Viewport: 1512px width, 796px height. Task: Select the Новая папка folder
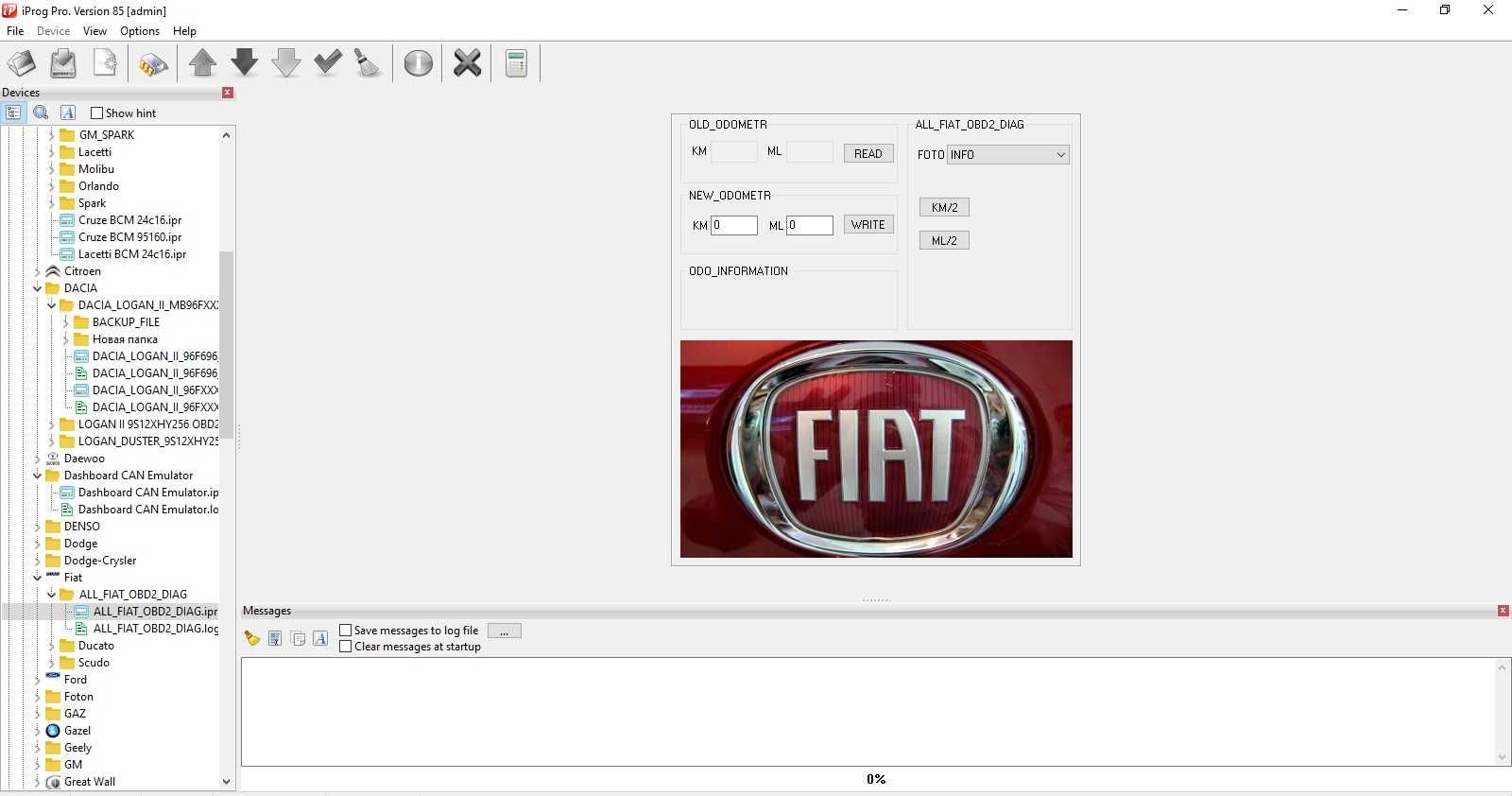pos(125,339)
